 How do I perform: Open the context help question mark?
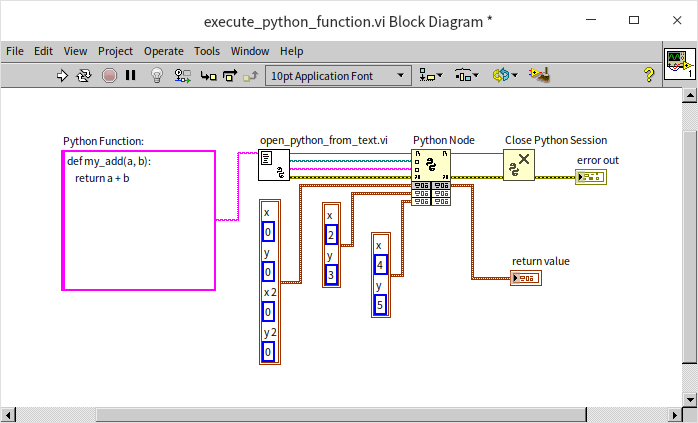click(649, 74)
